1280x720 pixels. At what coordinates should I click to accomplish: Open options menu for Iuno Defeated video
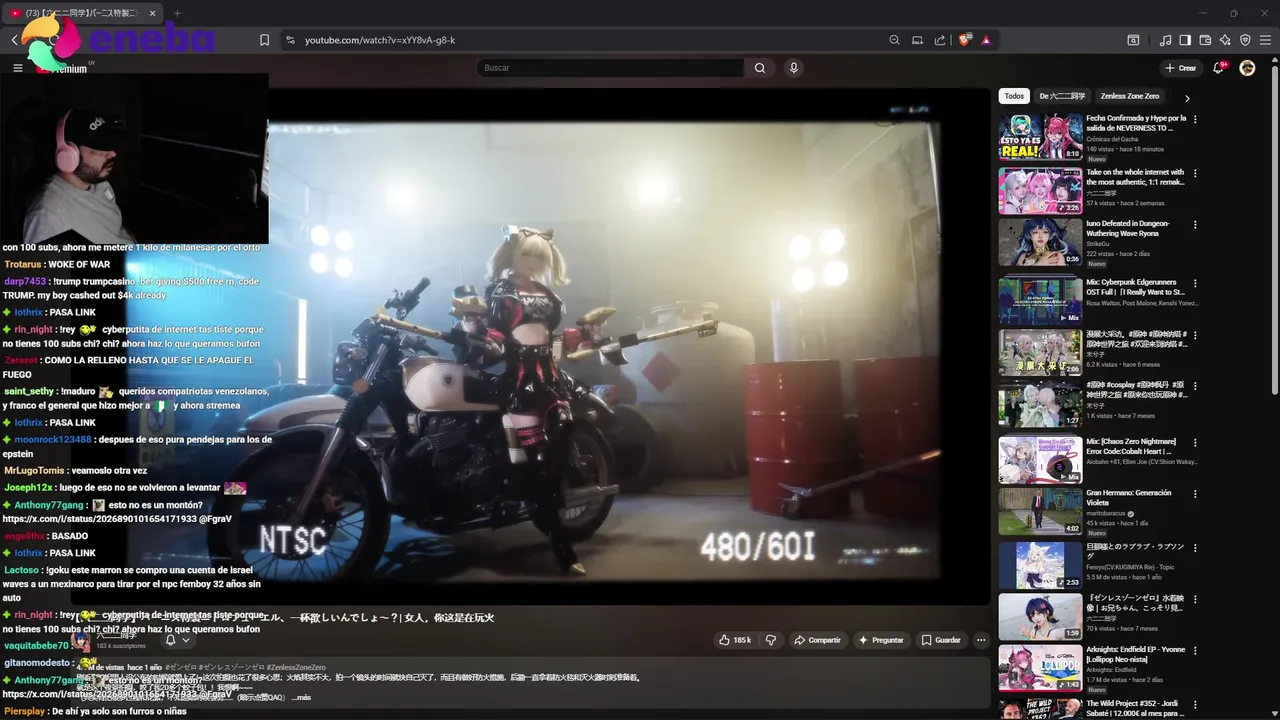click(1195, 225)
